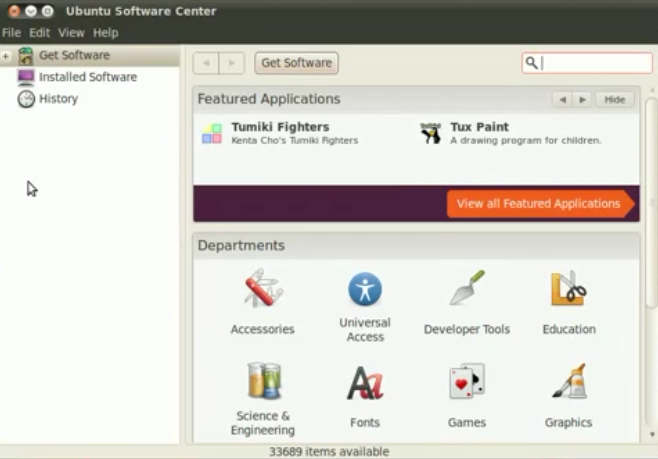Click the Graphics label

point(568,422)
